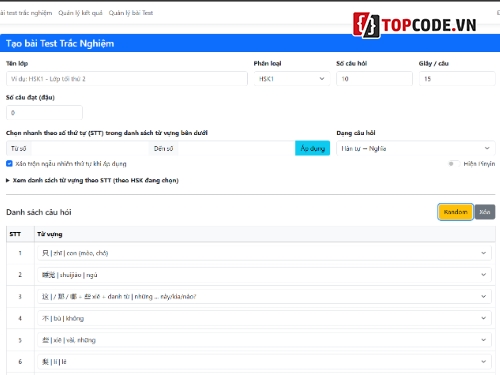
Task: Open the test trắc nghiệm nav item
Action: pos(26,13)
